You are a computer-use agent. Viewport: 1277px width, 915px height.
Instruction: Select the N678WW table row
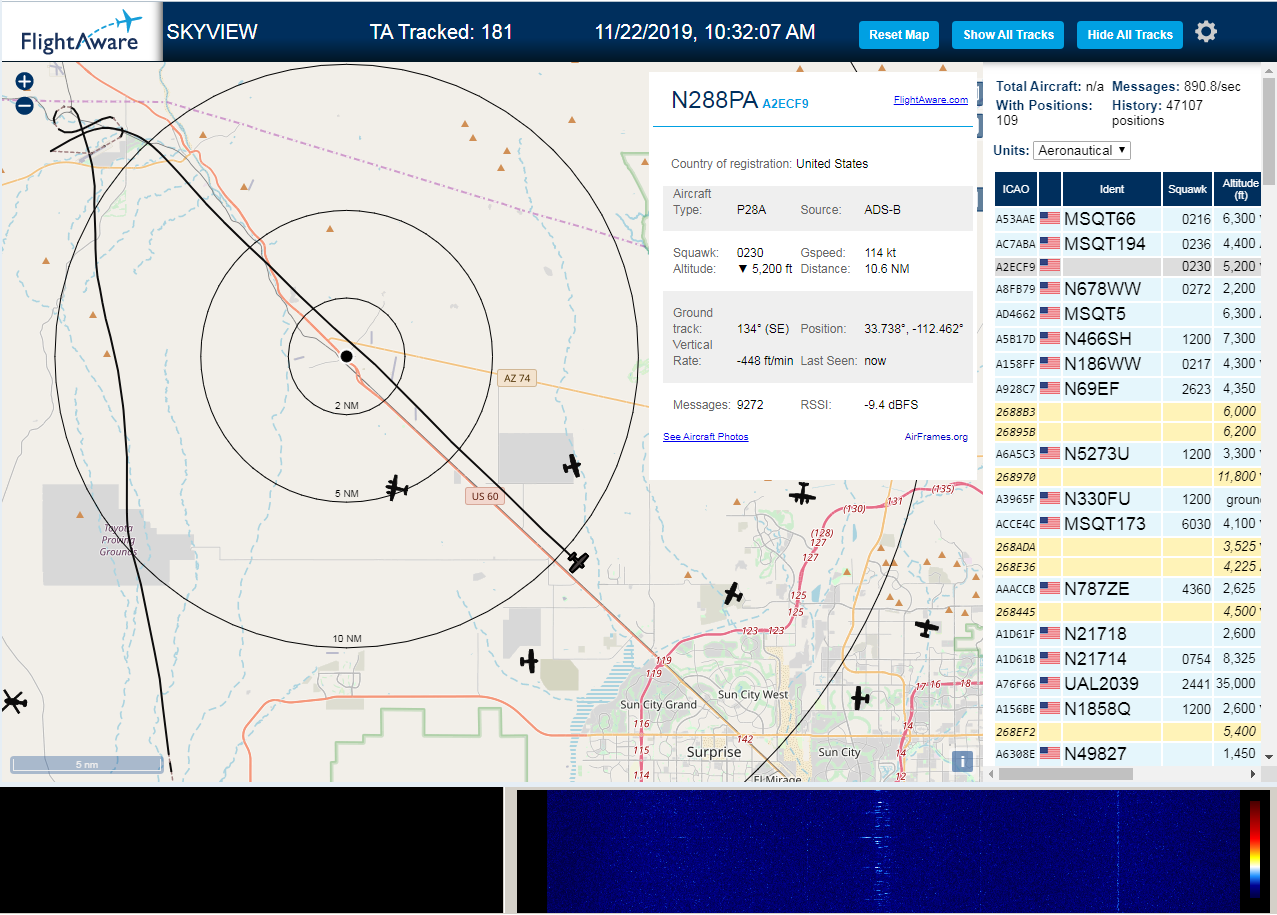tap(1128, 289)
